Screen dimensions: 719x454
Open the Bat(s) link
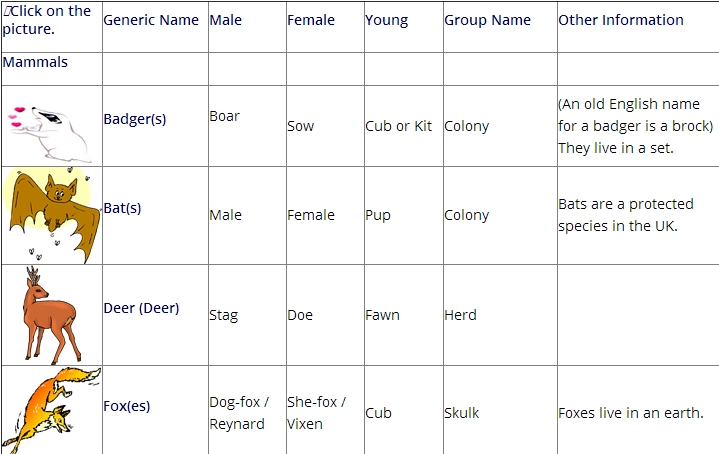click(122, 208)
